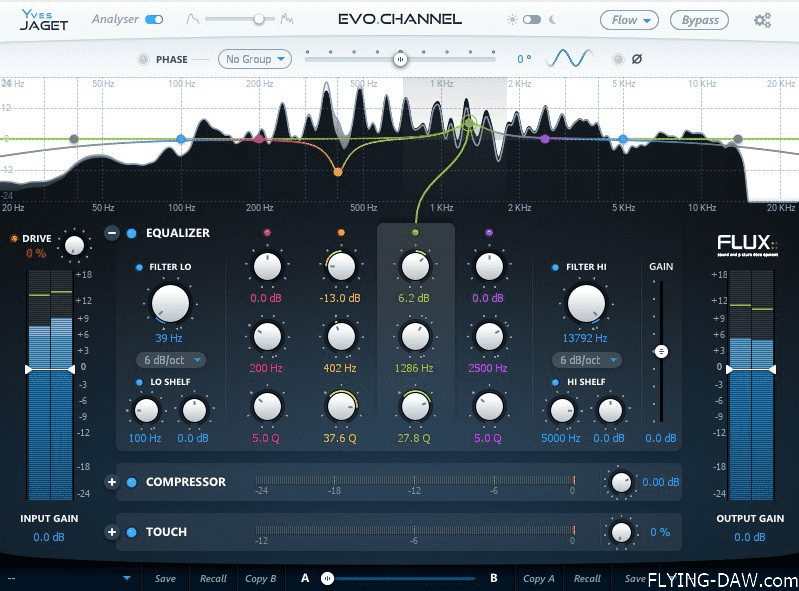The width and height of the screenshot is (799, 591).
Task: Click the Bypass button
Action: coord(699,20)
